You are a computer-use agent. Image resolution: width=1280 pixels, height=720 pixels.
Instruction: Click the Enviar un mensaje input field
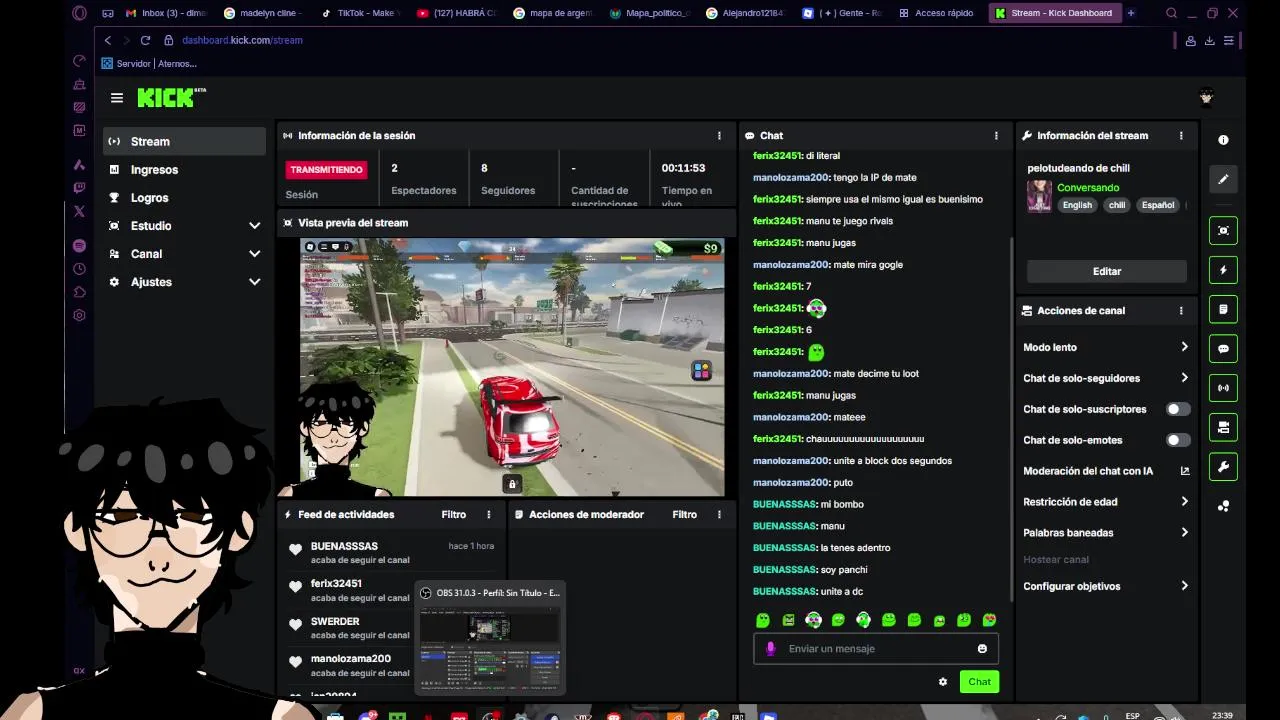(x=876, y=649)
